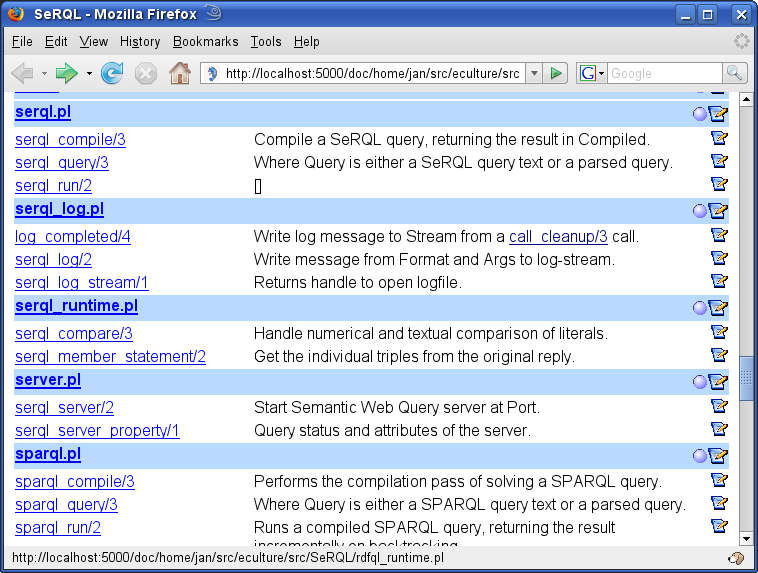
Task: Open the Forward history dropdown arrow
Action: click(89, 74)
